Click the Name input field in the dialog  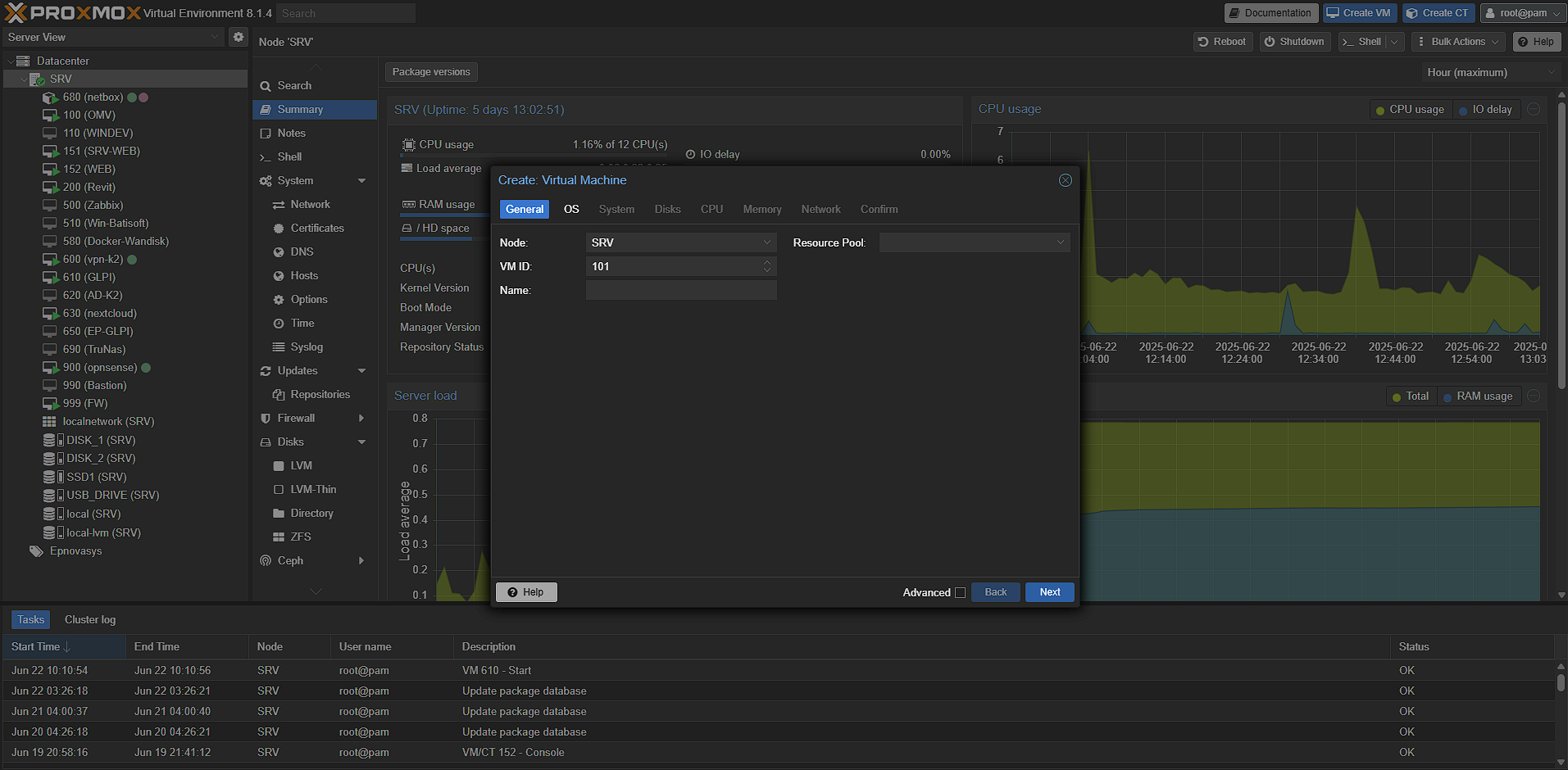pos(681,290)
